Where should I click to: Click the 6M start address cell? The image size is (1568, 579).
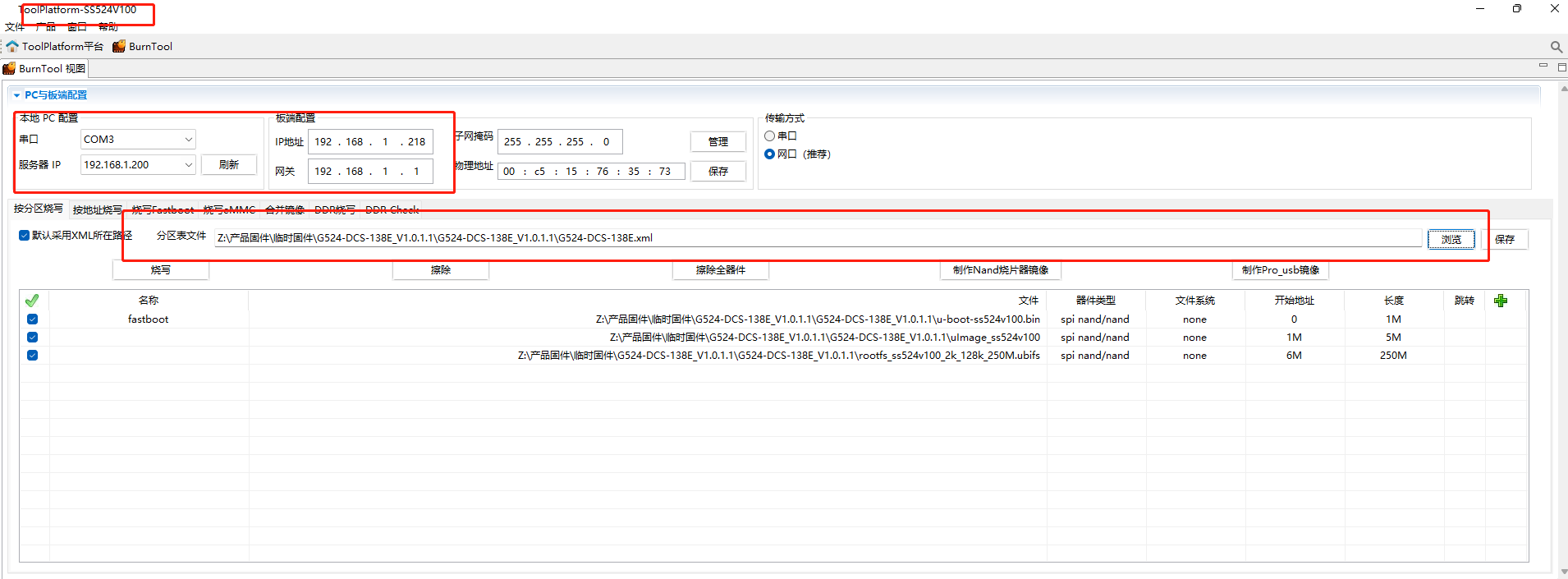coord(1295,356)
